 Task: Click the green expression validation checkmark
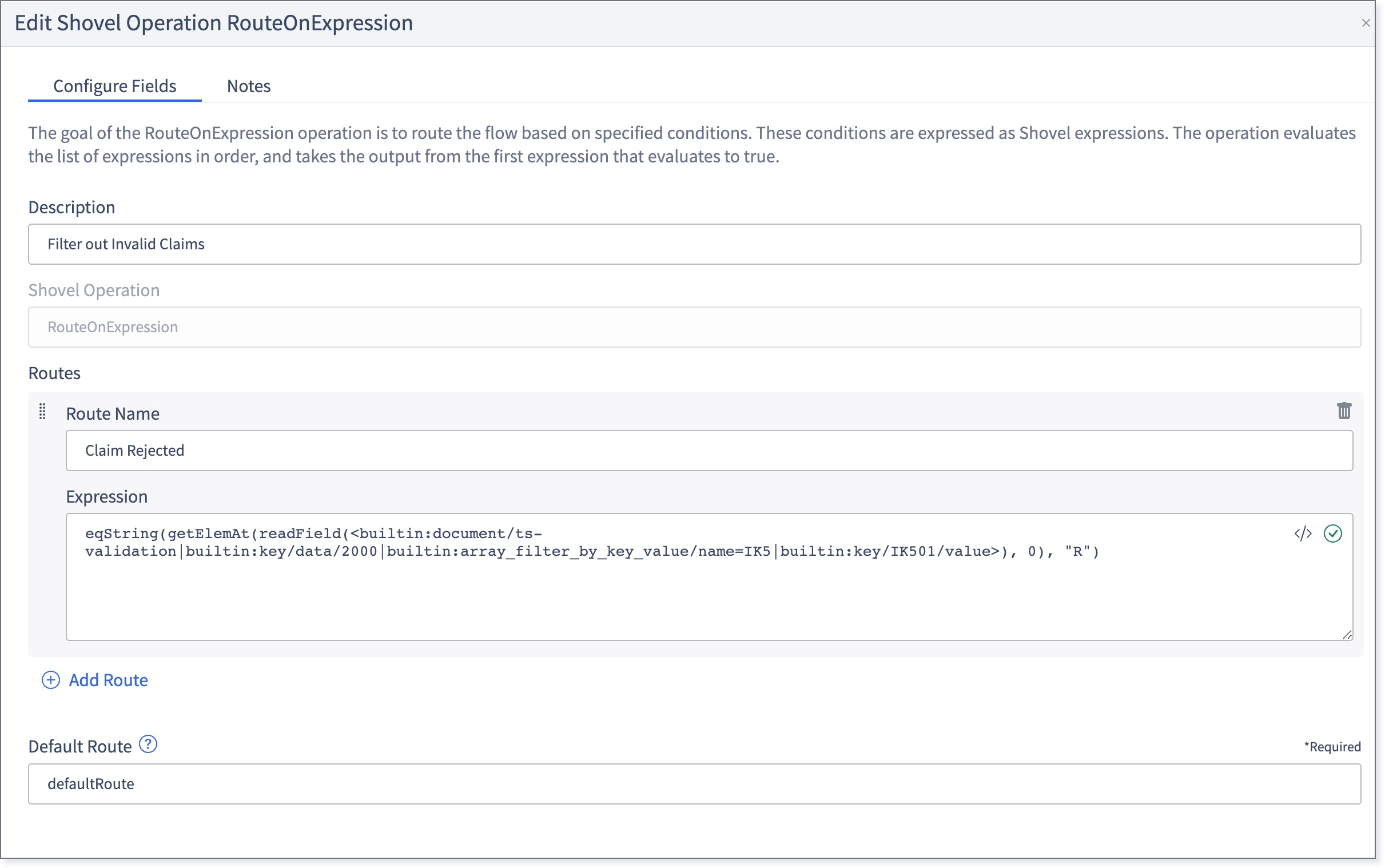click(x=1333, y=533)
